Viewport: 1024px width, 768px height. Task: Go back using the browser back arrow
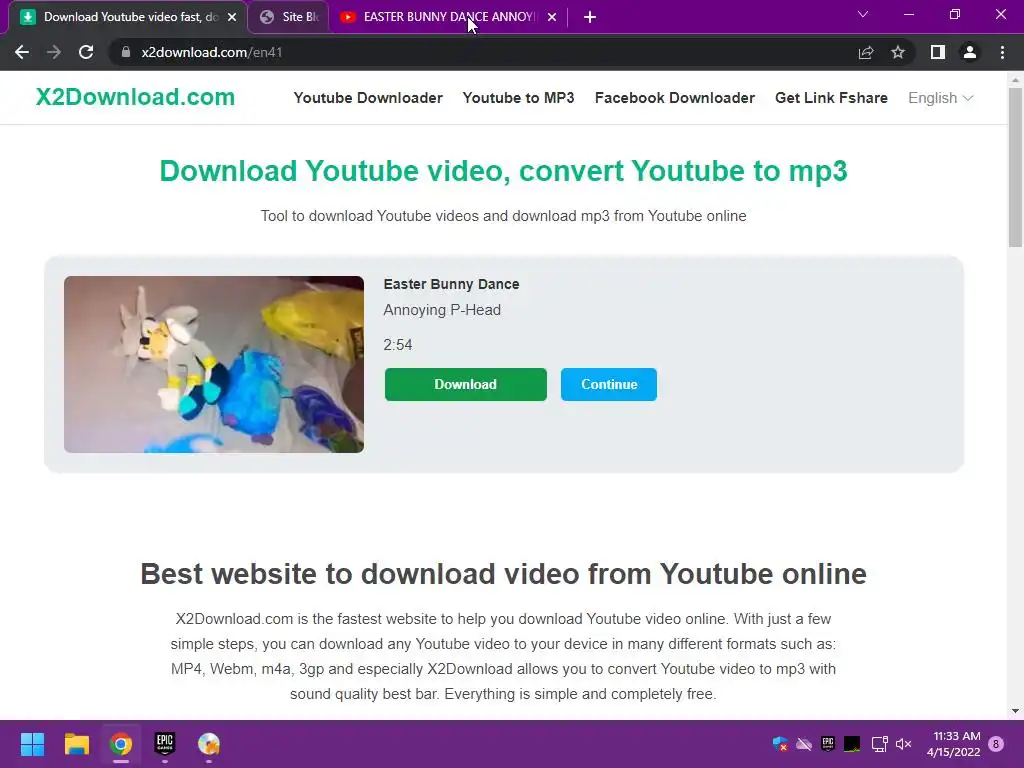(22, 52)
